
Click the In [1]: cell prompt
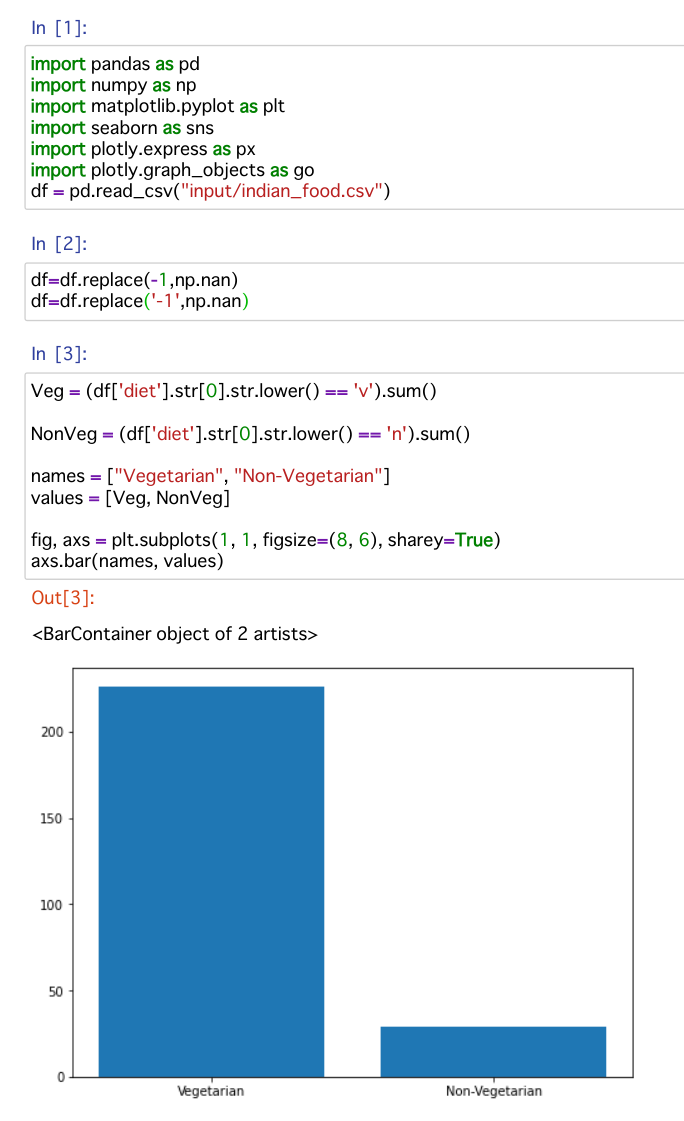[59, 28]
